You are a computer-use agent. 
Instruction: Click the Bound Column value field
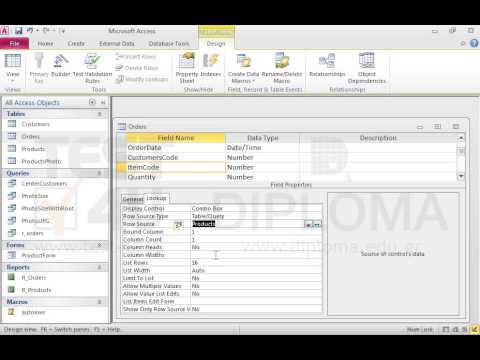(256, 232)
